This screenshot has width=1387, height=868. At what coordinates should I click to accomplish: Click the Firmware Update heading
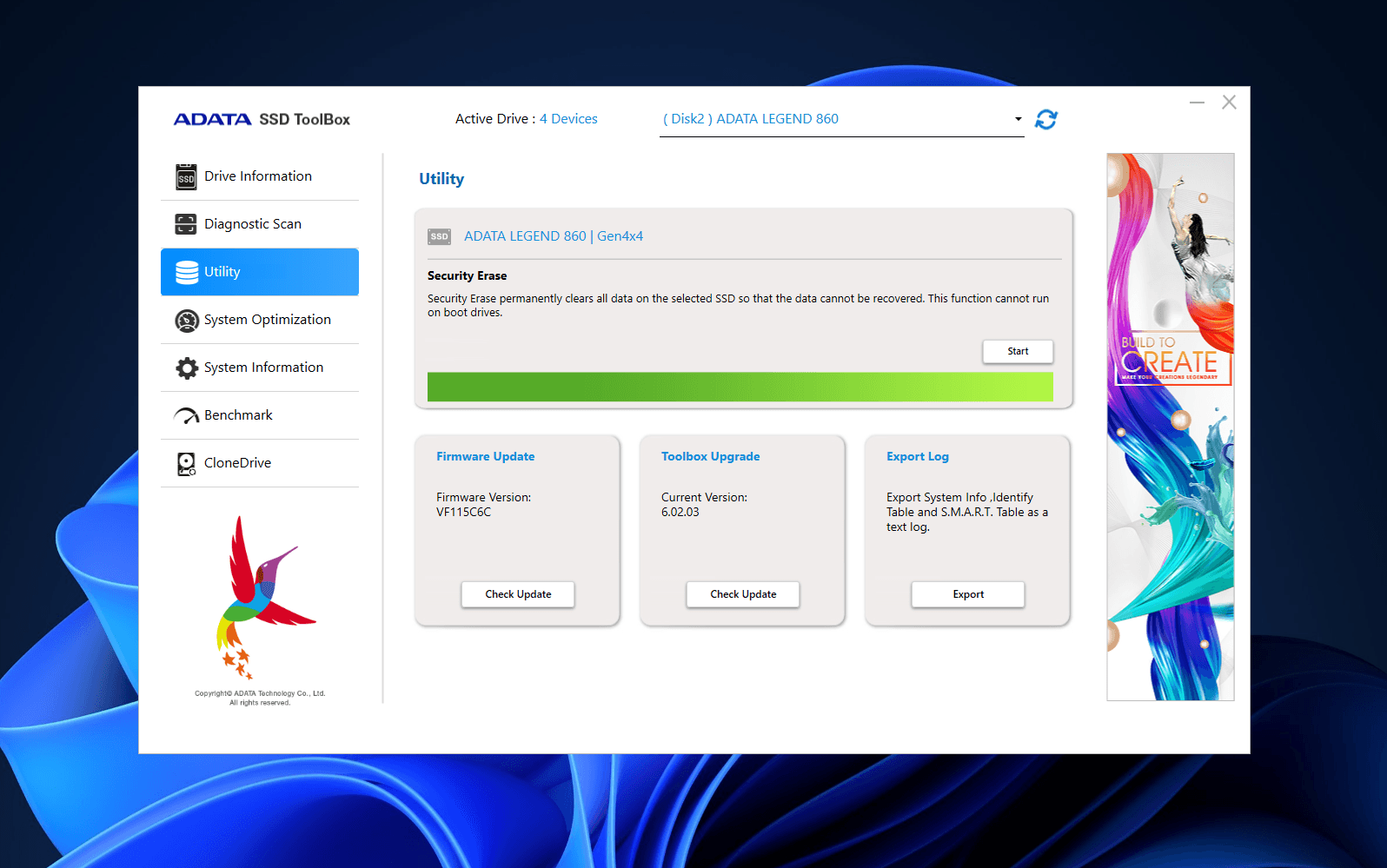[x=486, y=456]
